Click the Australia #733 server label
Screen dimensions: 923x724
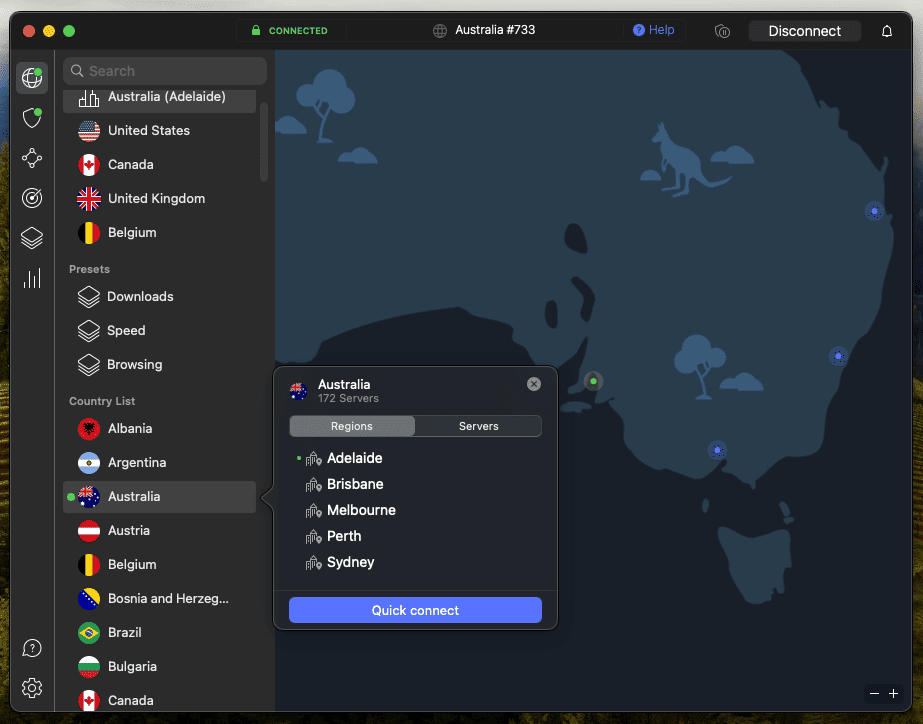495,30
